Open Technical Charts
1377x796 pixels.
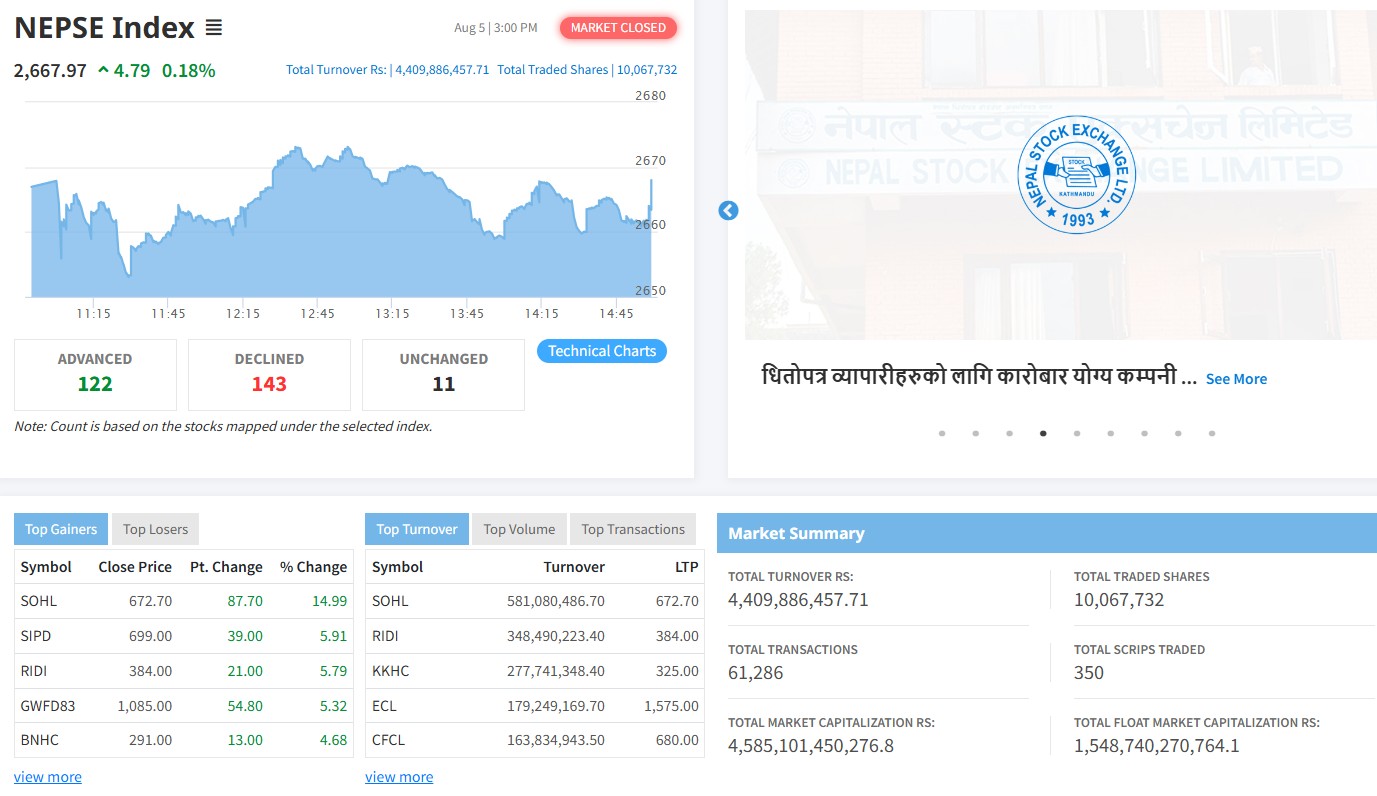click(602, 351)
